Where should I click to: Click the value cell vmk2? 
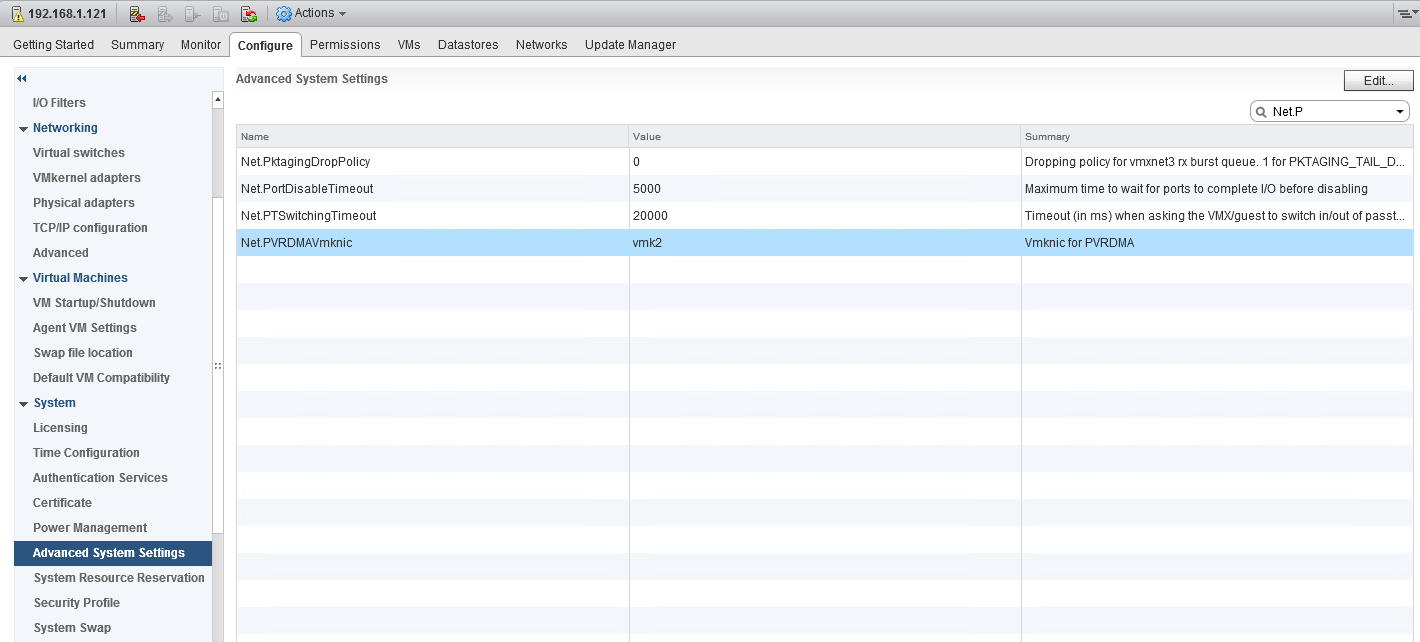(x=825, y=243)
